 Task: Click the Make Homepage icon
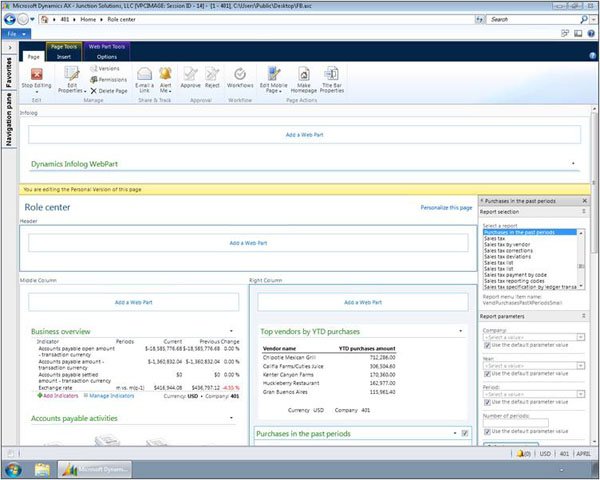point(304,73)
